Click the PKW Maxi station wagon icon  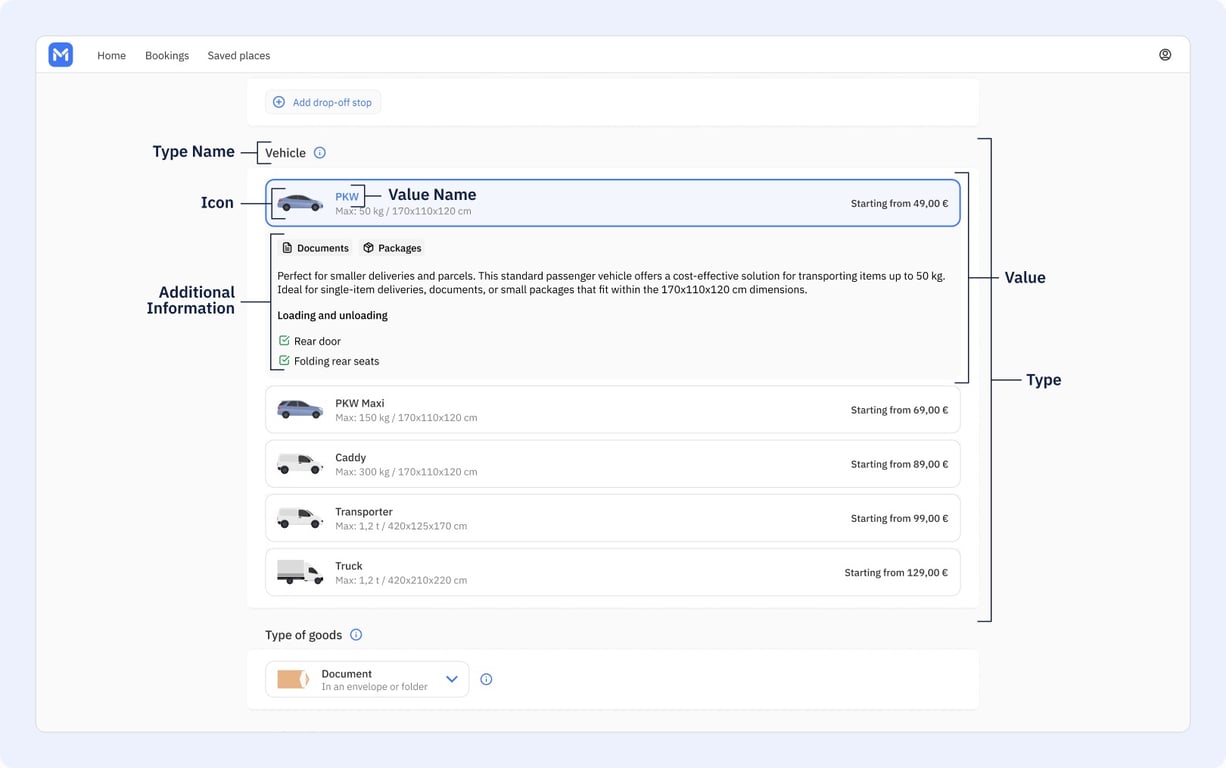pos(300,409)
